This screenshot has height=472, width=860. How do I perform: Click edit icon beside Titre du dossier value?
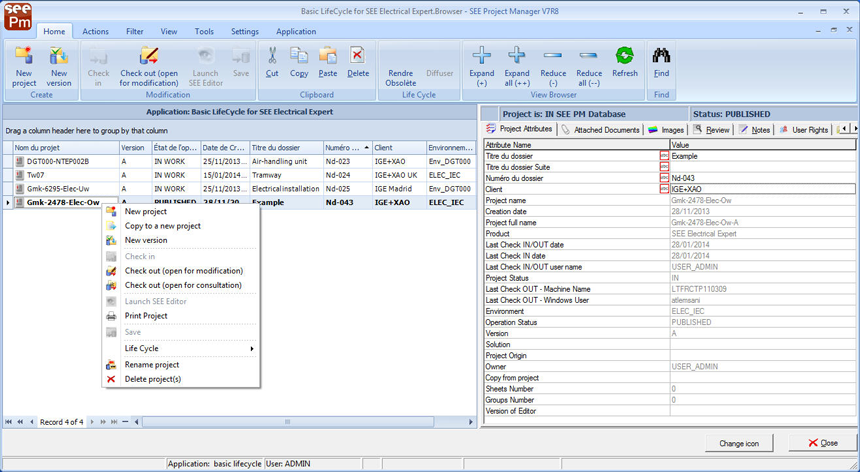point(664,156)
